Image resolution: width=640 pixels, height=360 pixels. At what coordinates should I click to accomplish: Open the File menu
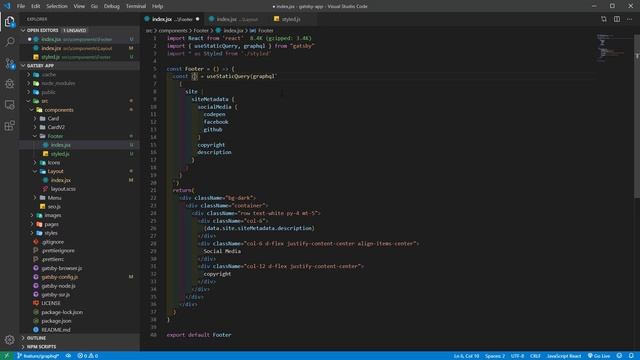(x=21, y=6)
